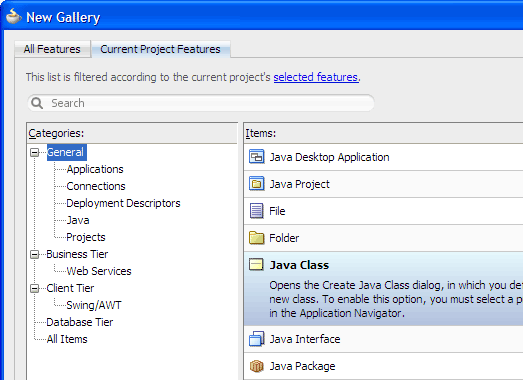Select General in the Categories tree

coord(66,152)
